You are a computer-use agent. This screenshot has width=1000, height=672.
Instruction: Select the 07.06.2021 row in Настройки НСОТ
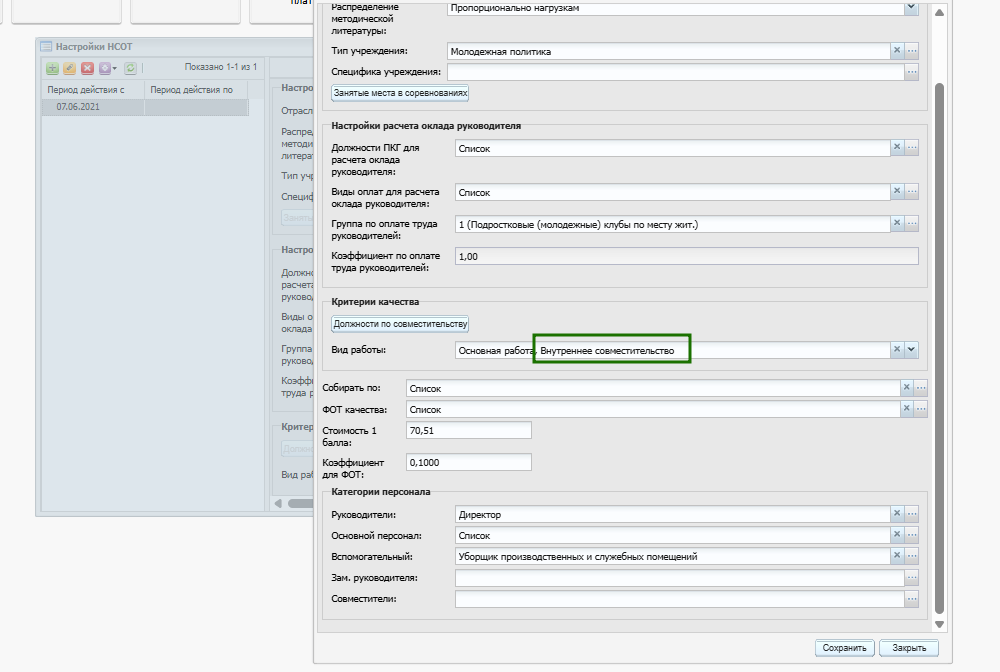point(145,107)
